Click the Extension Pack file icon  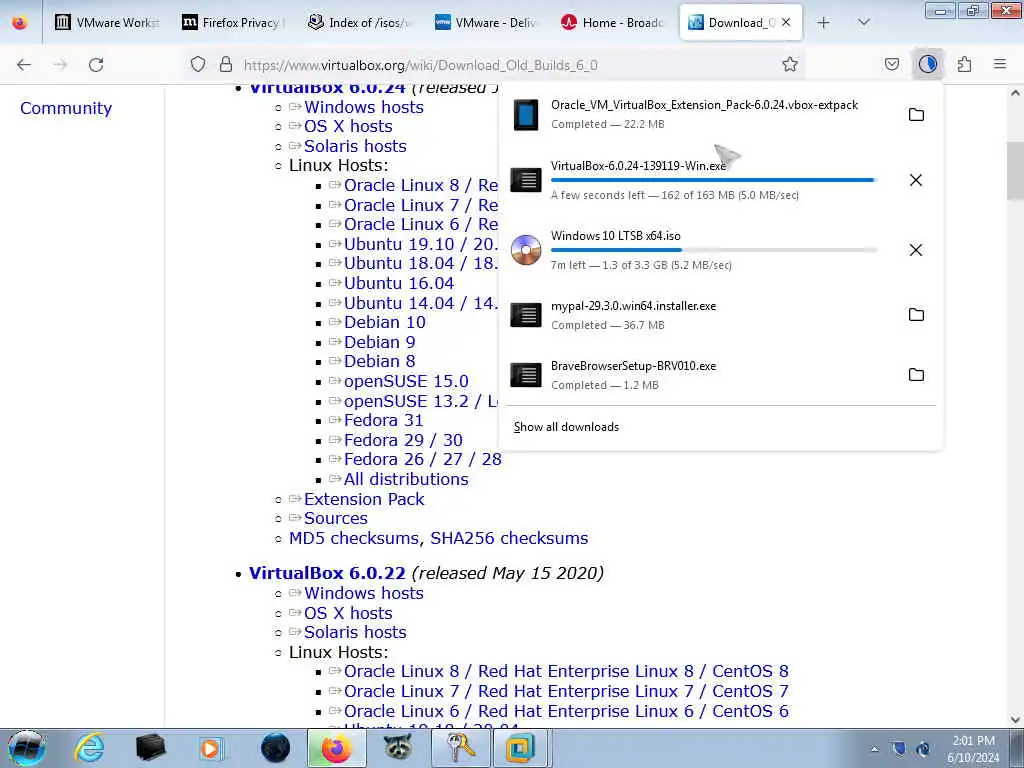(x=526, y=115)
